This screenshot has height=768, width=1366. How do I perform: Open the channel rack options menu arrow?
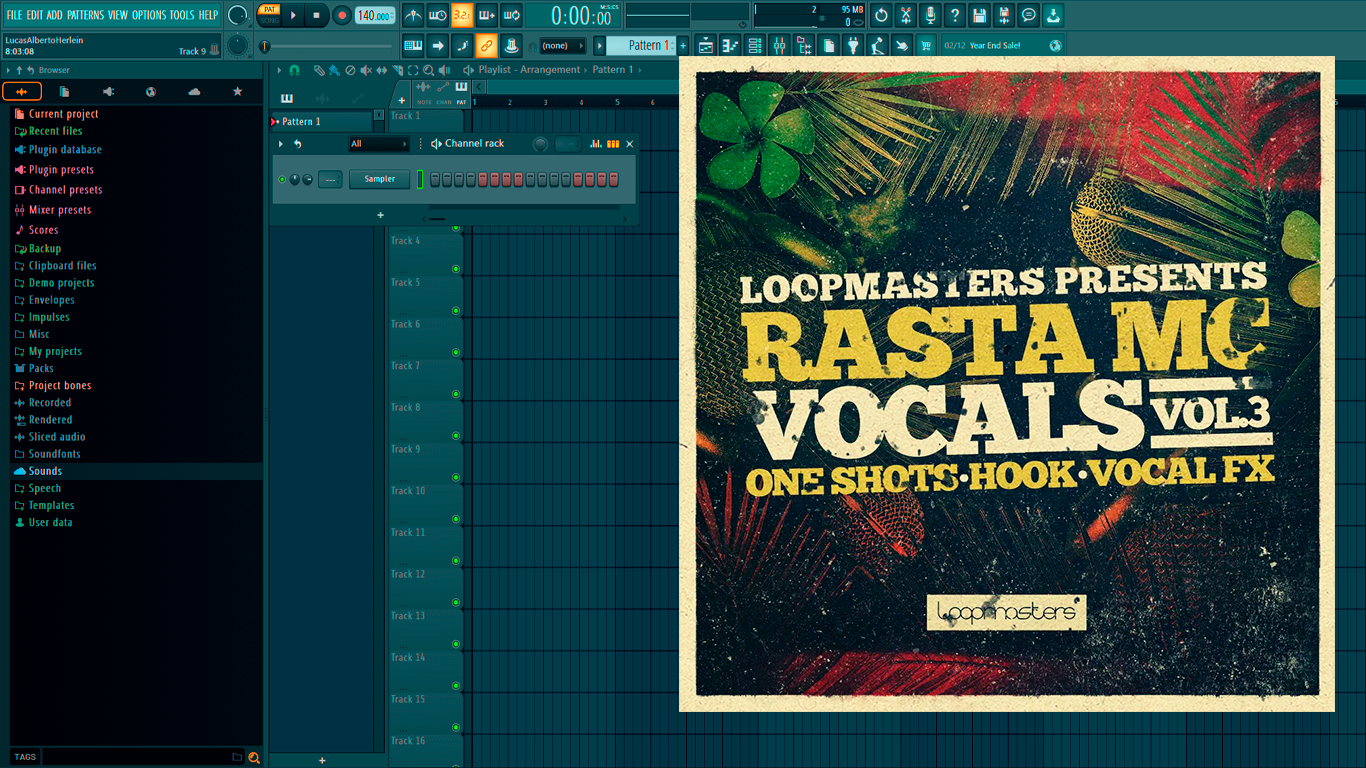(x=281, y=144)
